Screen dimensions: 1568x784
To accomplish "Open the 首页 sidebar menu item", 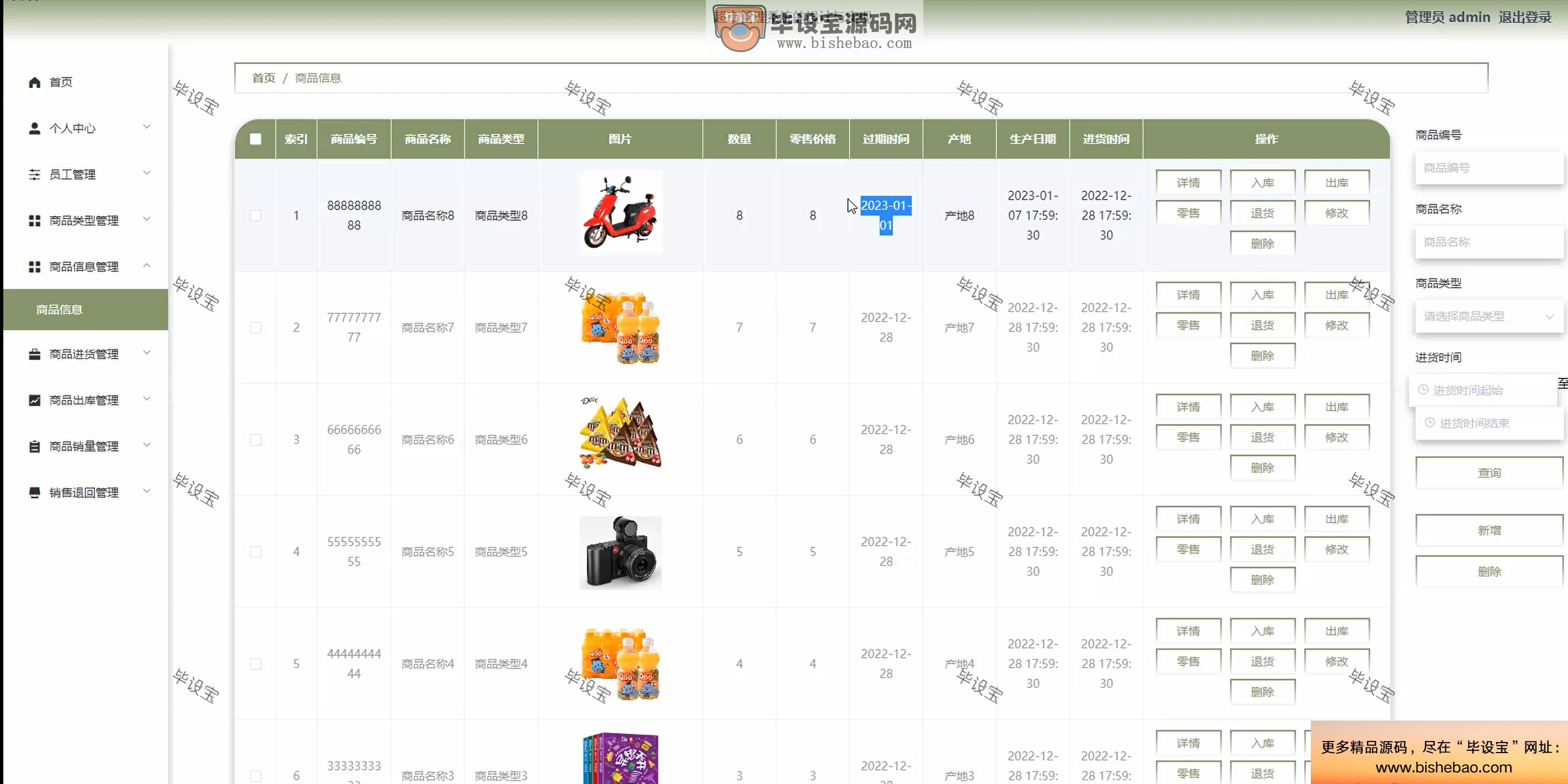I will click(85, 82).
